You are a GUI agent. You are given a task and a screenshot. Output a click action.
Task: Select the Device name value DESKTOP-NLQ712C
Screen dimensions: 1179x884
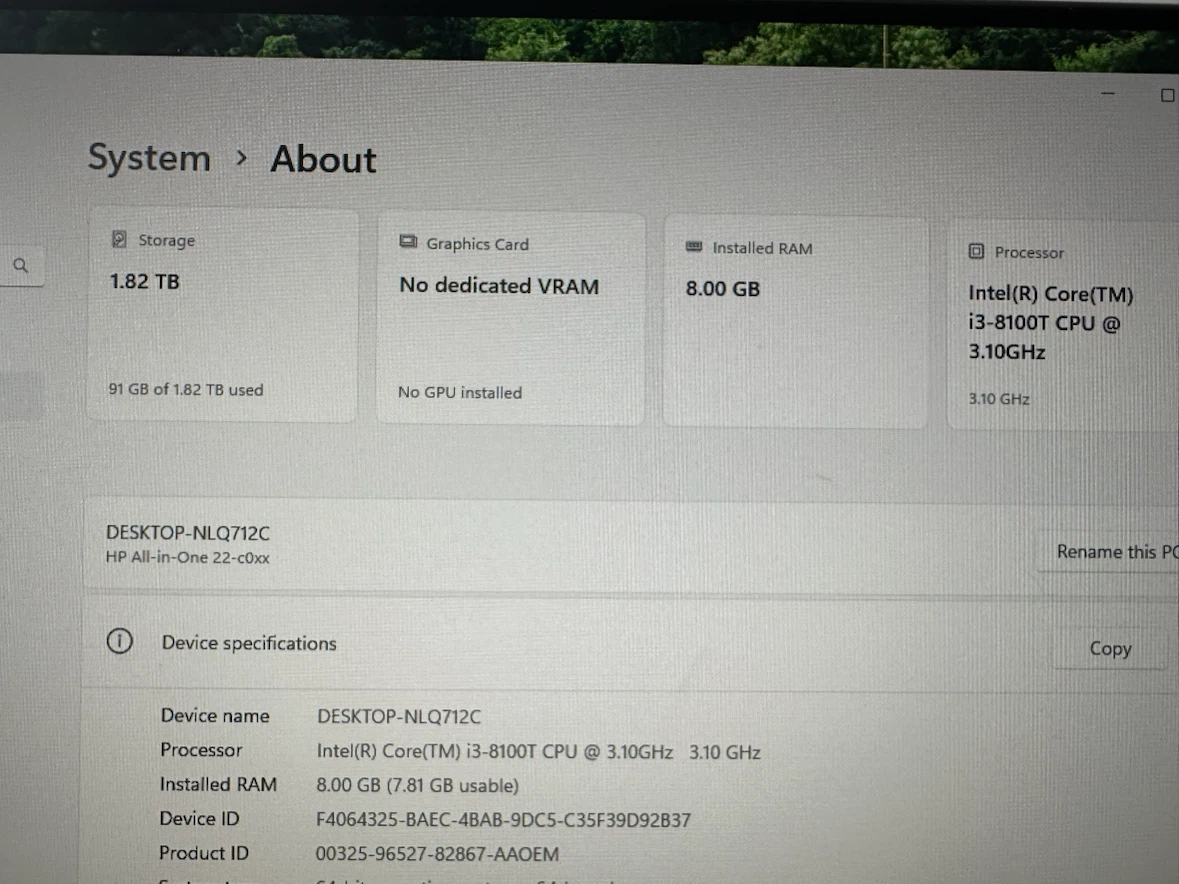pyautogui.click(x=399, y=716)
